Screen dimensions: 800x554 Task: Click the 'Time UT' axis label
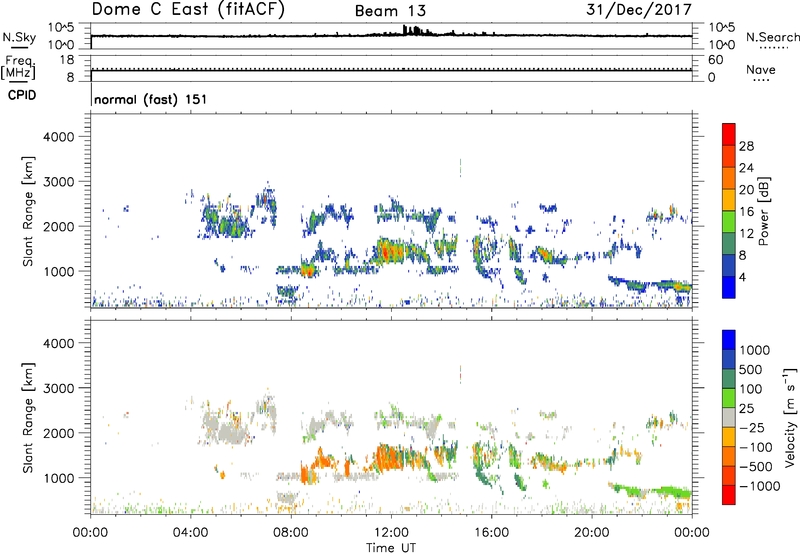coord(391,547)
